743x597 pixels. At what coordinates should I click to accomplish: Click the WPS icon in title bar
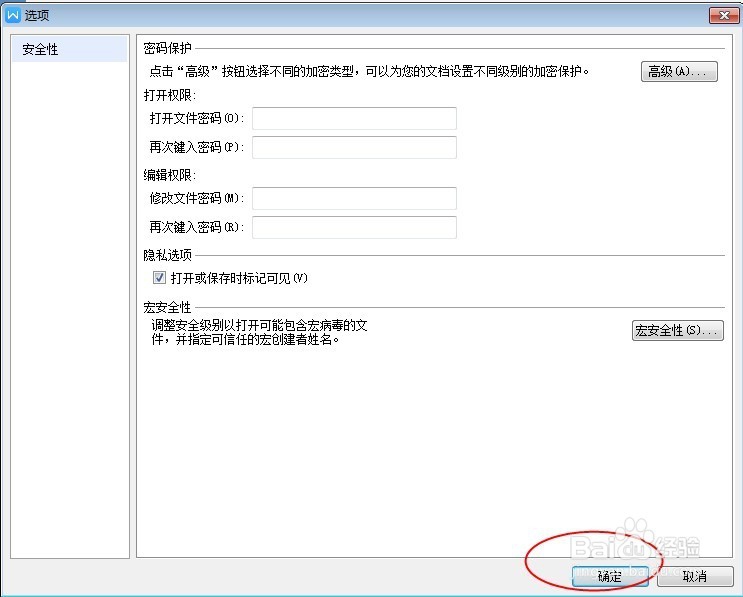click(13, 15)
